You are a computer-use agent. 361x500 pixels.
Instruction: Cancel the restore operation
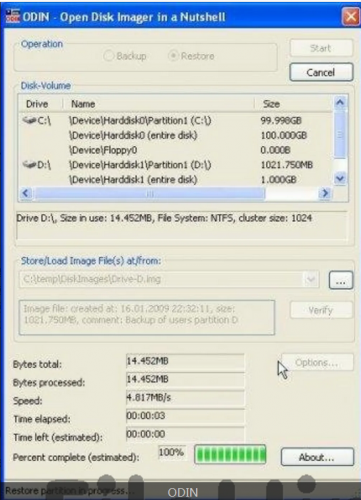tap(321, 72)
